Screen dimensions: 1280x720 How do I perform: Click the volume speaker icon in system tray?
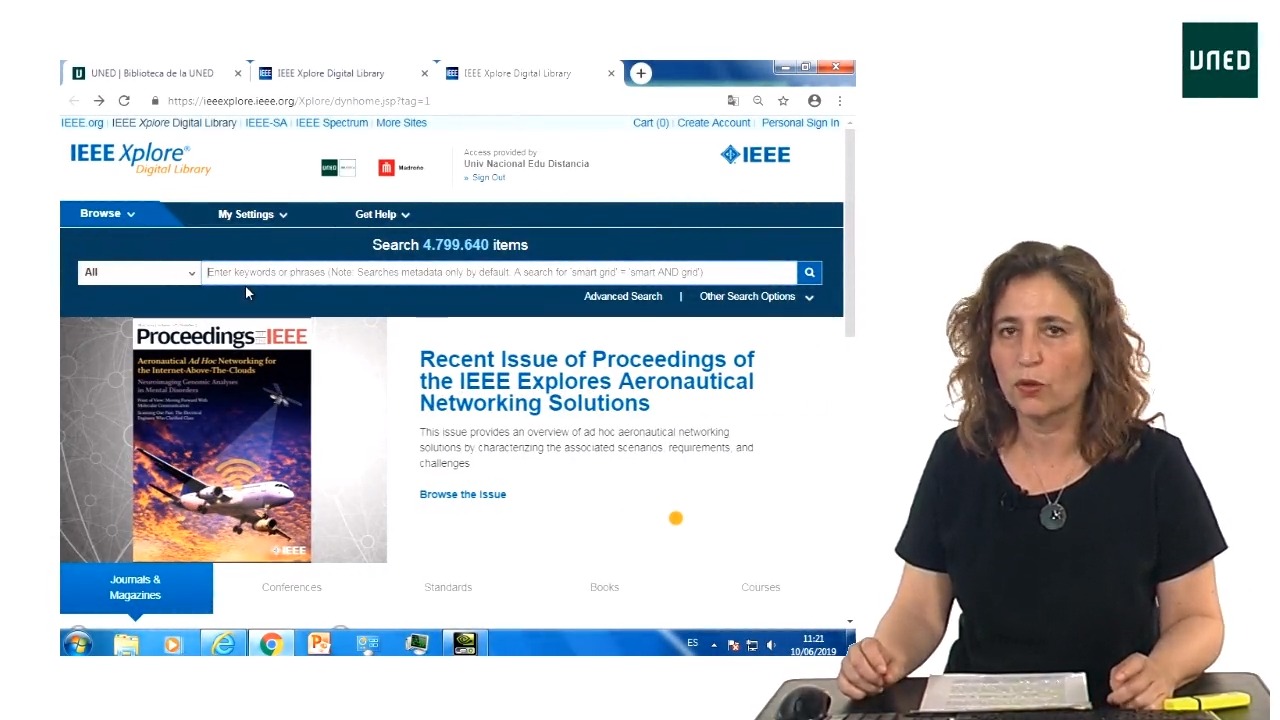(771, 645)
